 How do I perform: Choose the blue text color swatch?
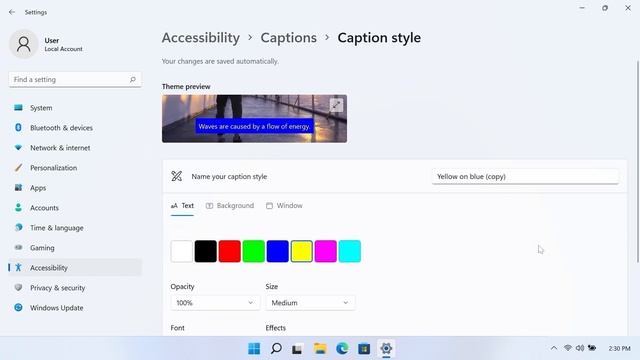coord(278,251)
